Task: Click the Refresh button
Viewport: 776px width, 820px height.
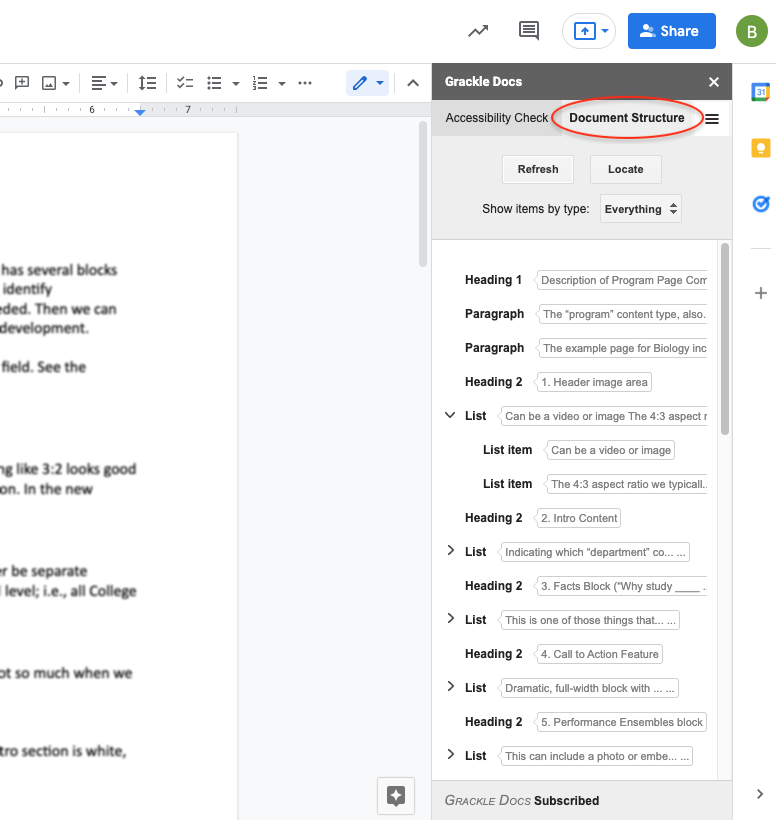Action: pos(538,169)
